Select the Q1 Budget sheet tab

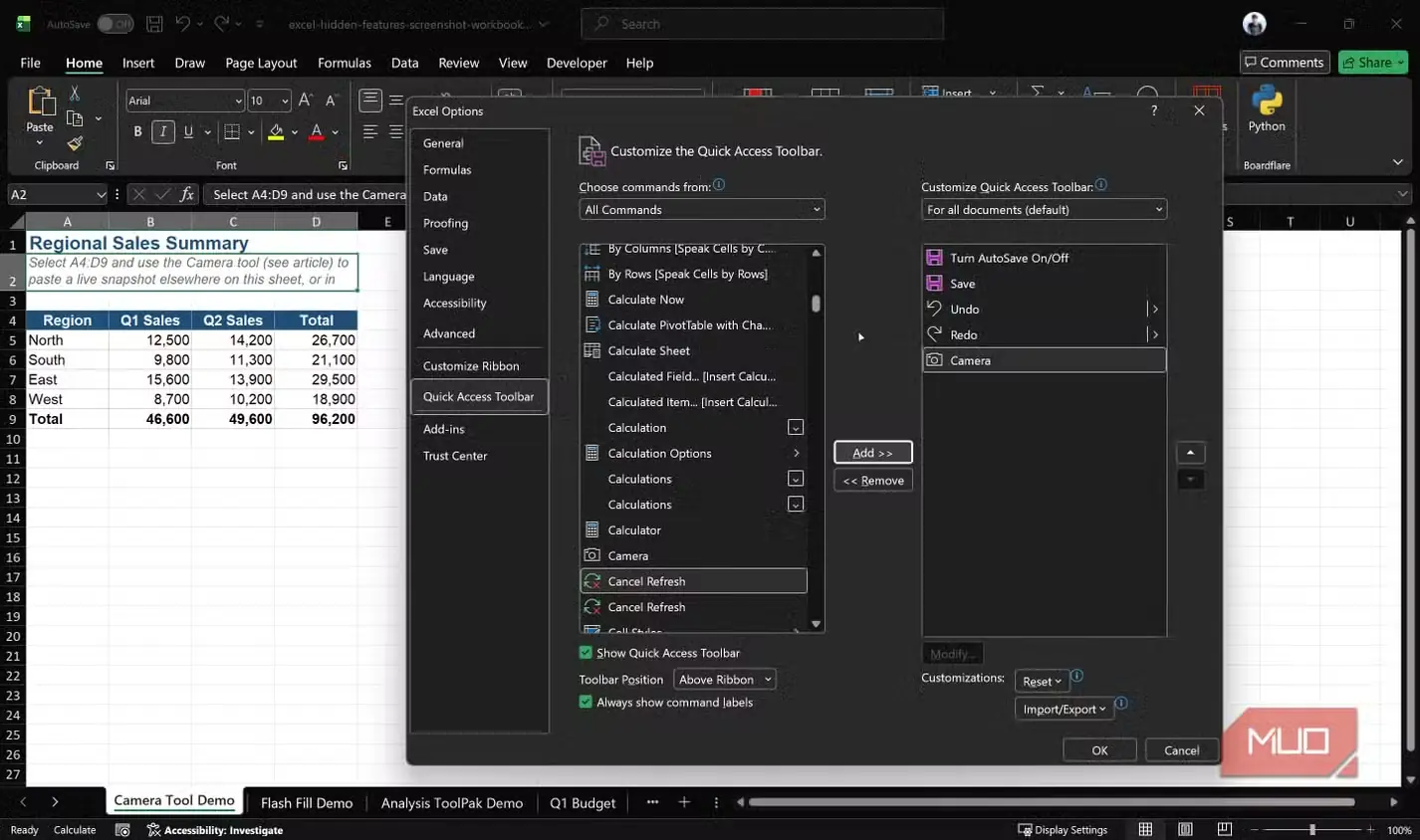[583, 802]
